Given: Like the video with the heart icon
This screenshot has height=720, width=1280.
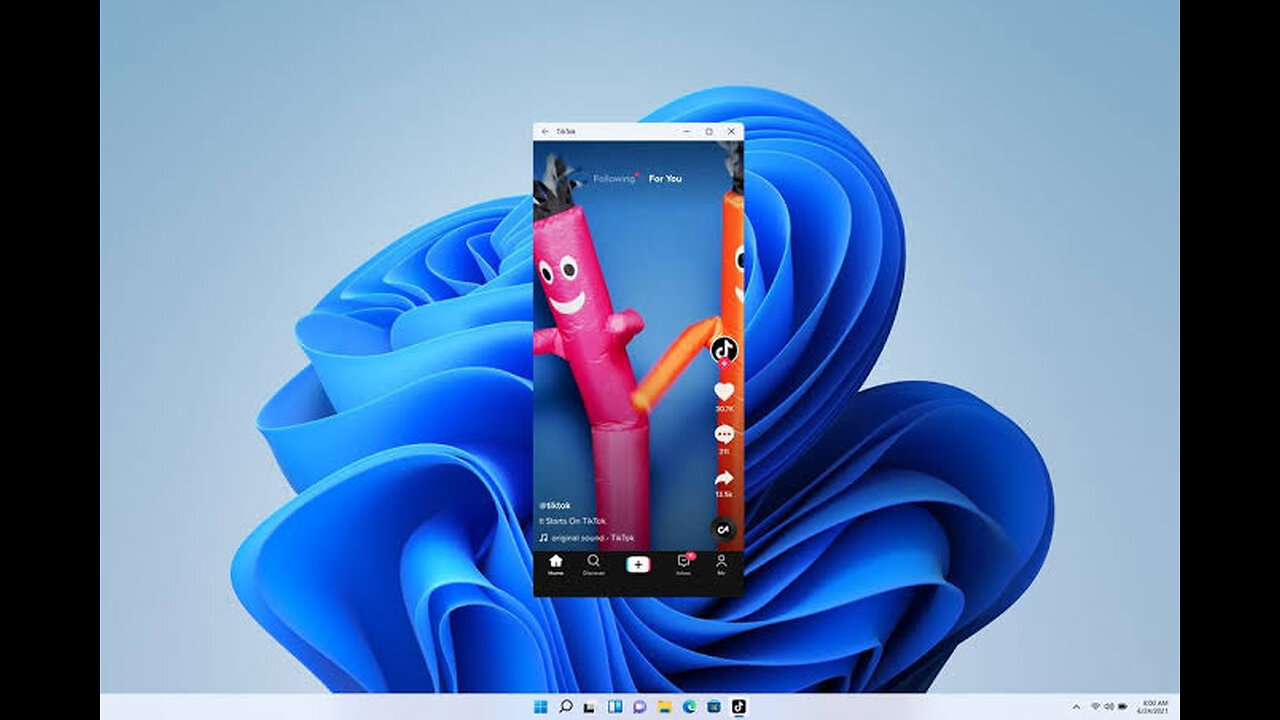Looking at the screenshot, I should click(x=724, y=392).
